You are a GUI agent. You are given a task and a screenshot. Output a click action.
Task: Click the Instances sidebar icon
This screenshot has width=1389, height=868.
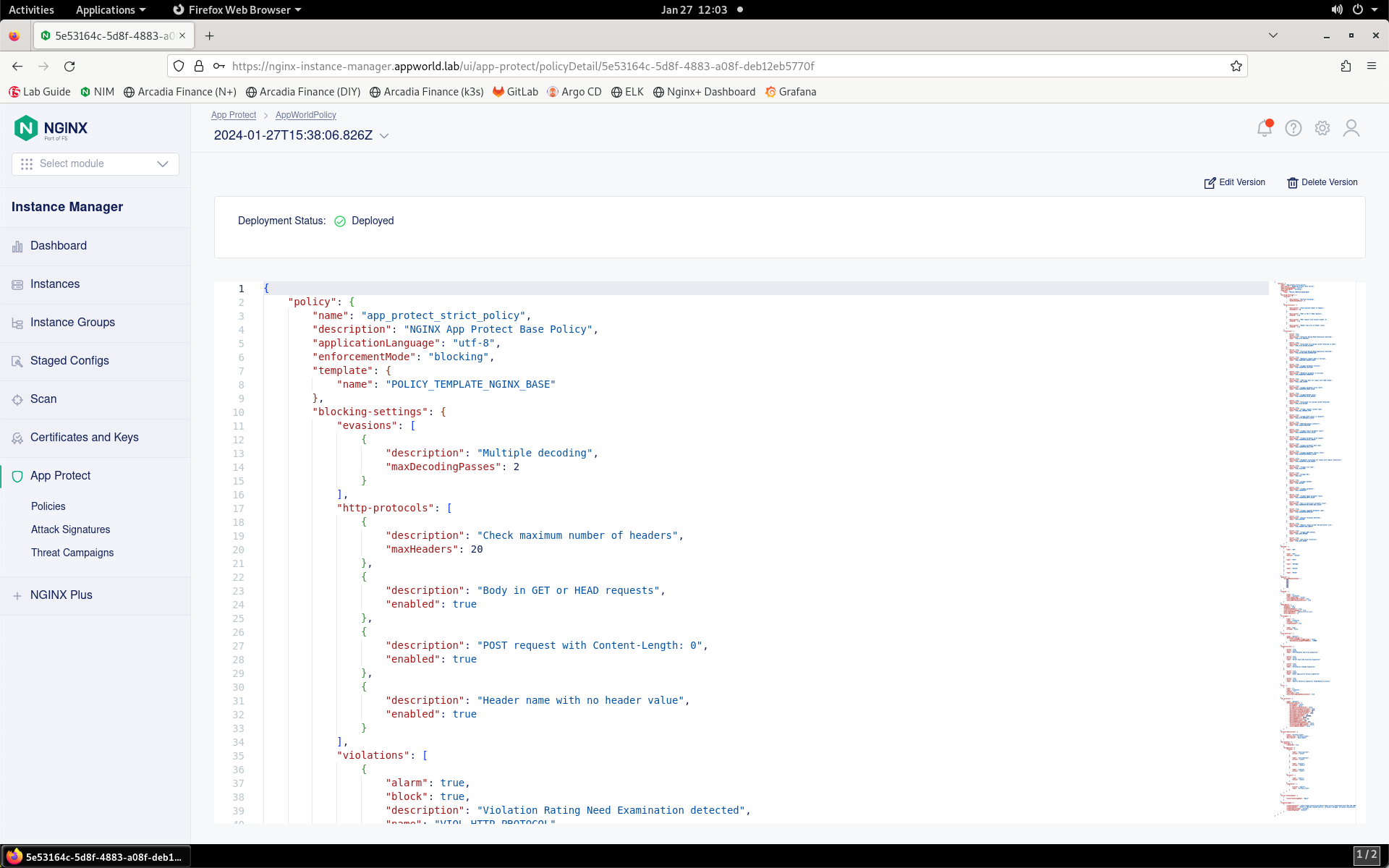(17, 285)
